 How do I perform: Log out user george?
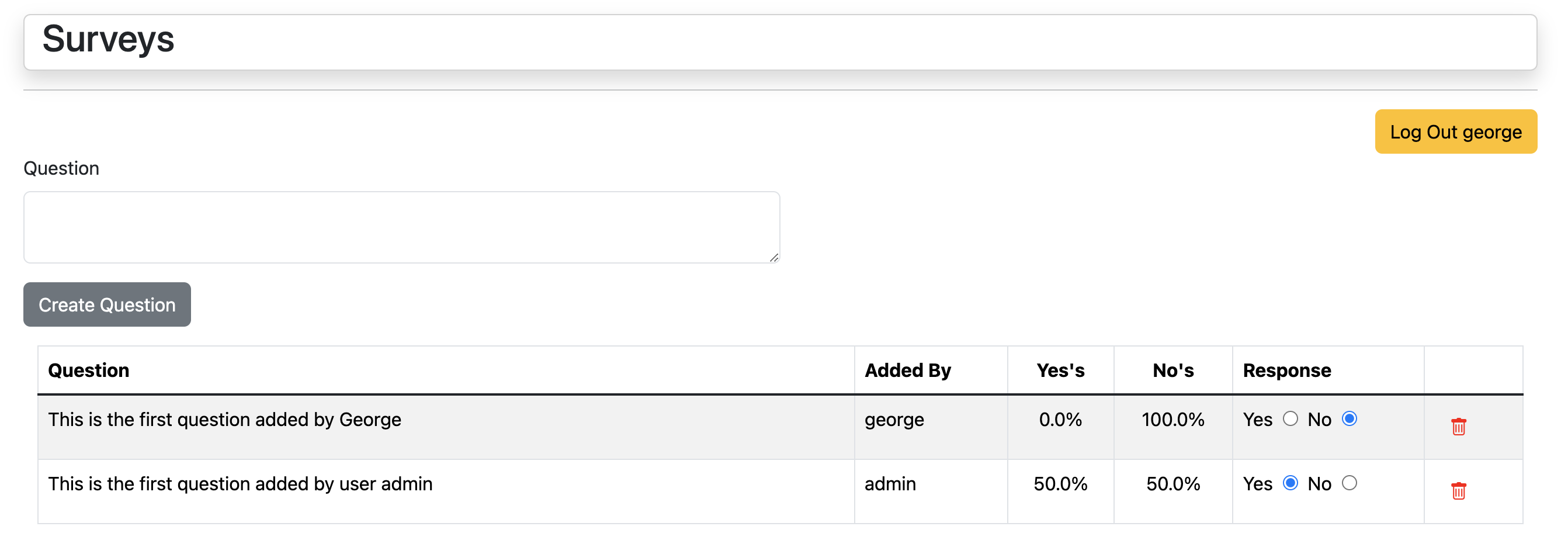click(1455, 131)
